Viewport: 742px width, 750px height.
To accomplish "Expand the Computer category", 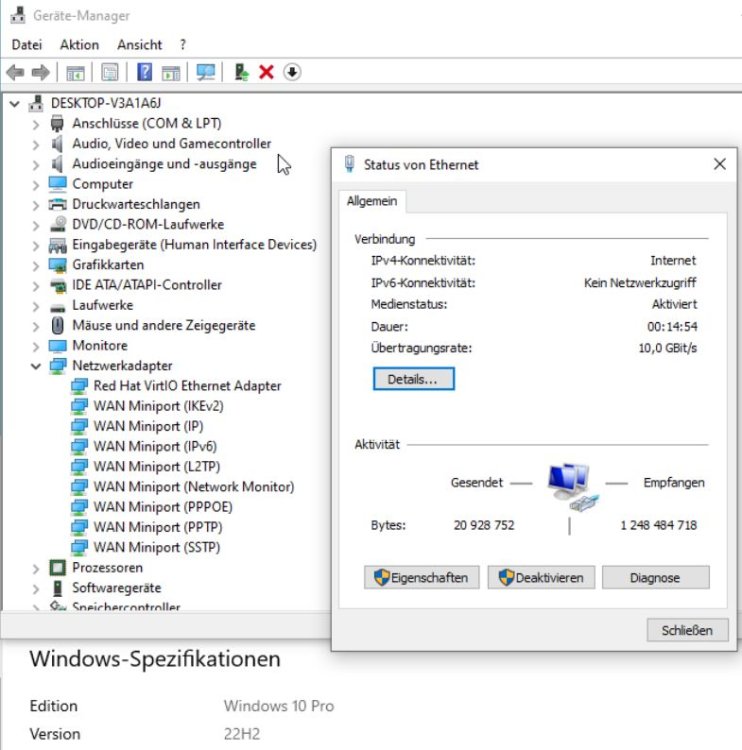I will (x=36, y=185).
